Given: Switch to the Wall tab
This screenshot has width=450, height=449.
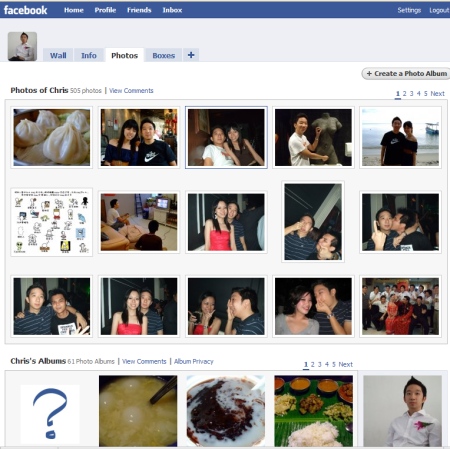Looking at the screenshot, I should (58, 55).
